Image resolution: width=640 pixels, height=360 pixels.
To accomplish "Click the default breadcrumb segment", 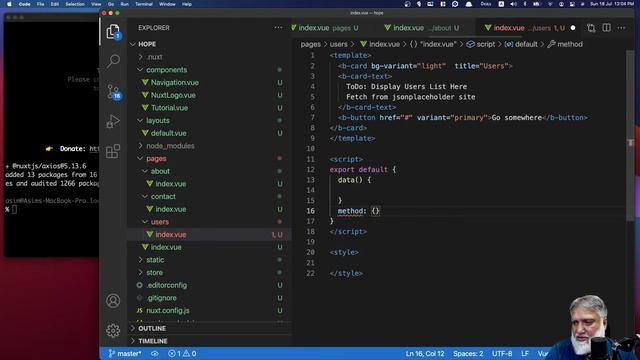I will point(521,44).
